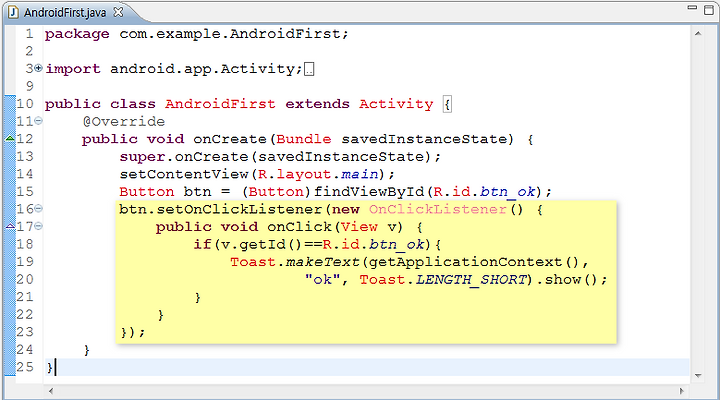Click 'Bundle' in the onCreate signature

[x=304, y=139]
